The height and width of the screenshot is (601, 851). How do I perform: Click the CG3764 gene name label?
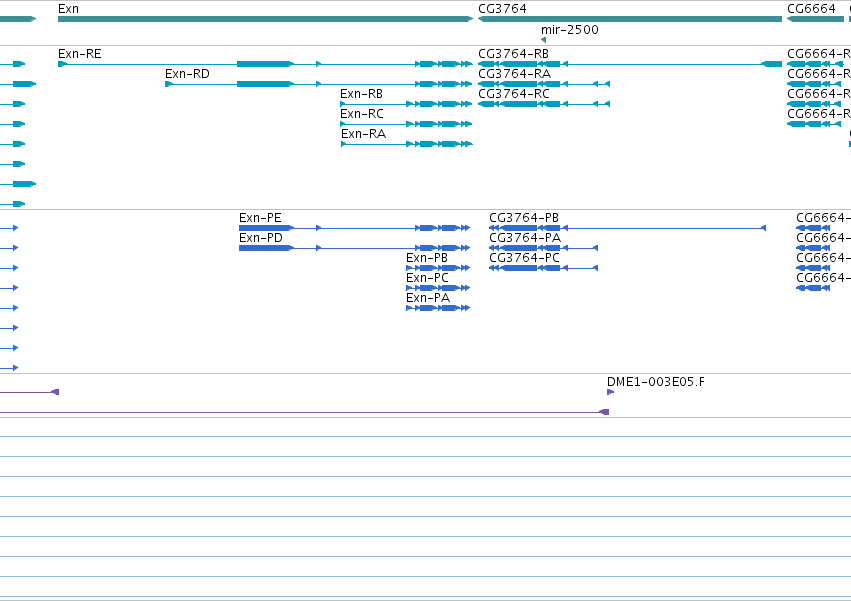click(x=502, y=9)
